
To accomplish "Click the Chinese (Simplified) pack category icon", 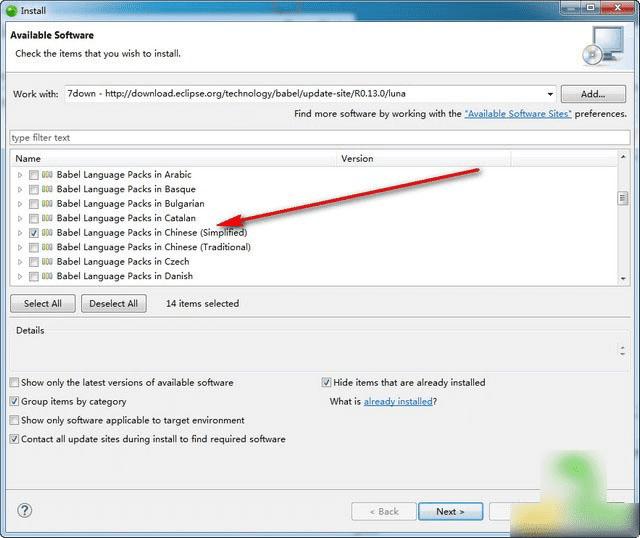I will tap(47, 233).
